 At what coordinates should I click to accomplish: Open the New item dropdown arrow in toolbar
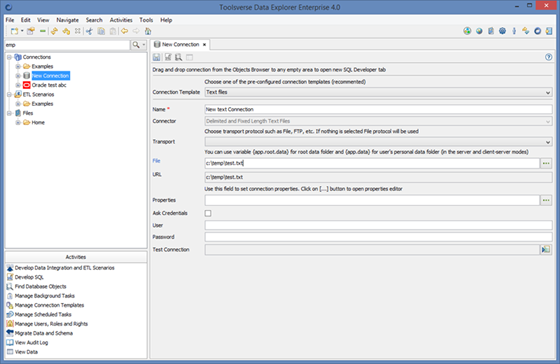click(22, 31)
